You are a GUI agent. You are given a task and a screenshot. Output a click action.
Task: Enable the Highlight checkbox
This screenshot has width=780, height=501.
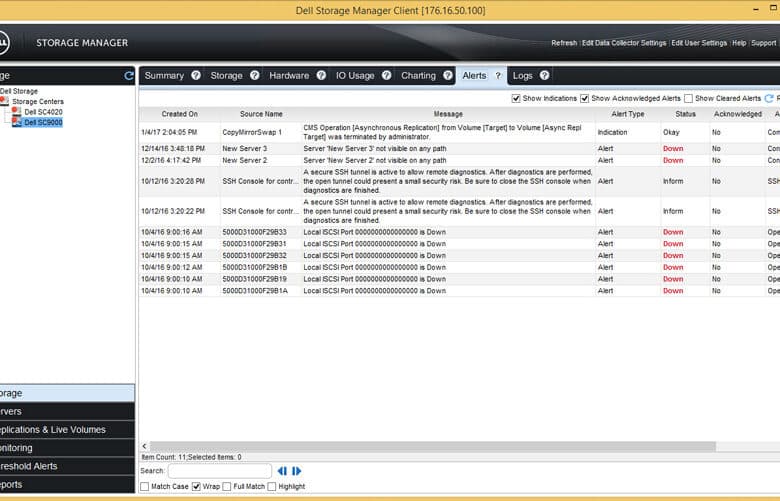coord(272,486)
